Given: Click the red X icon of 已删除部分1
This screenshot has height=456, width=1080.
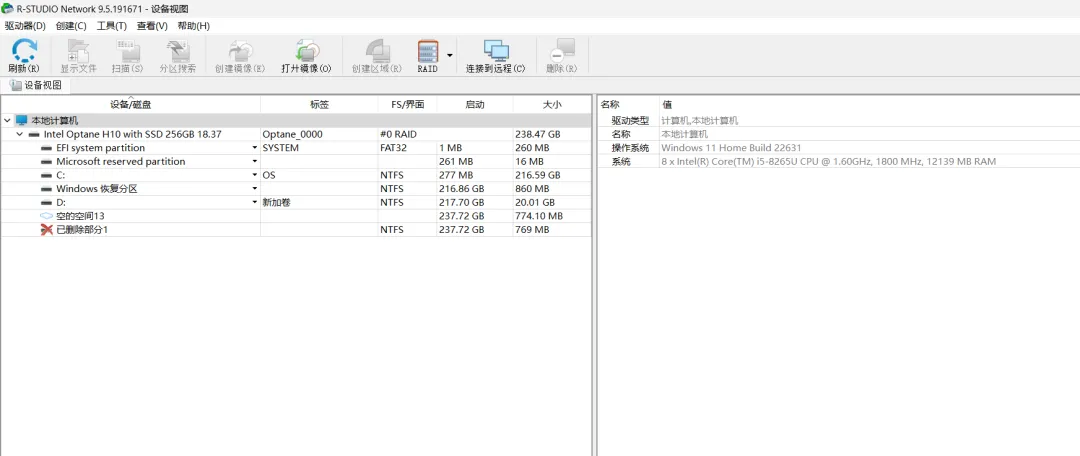Looking at the screenshot, I should tap(47, 229).
